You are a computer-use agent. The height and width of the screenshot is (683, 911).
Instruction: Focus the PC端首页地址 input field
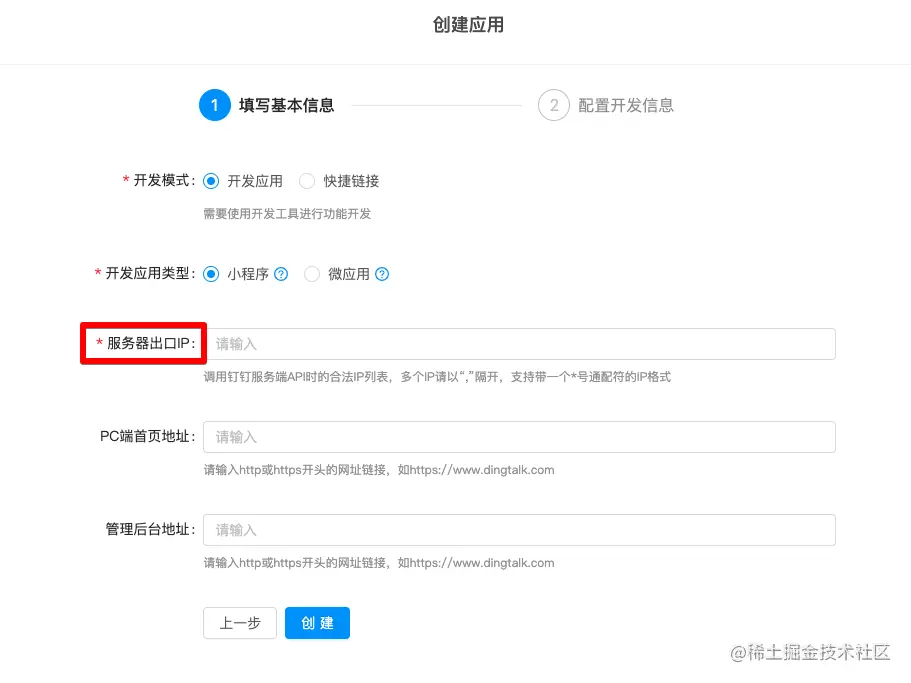point(519,437)
